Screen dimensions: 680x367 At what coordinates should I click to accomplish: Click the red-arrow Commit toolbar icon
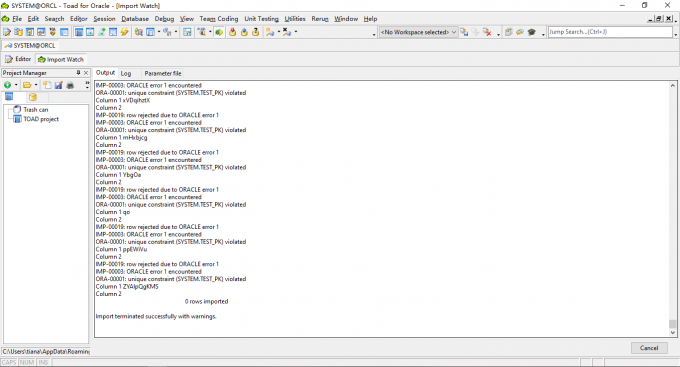(x=232, y=32)
